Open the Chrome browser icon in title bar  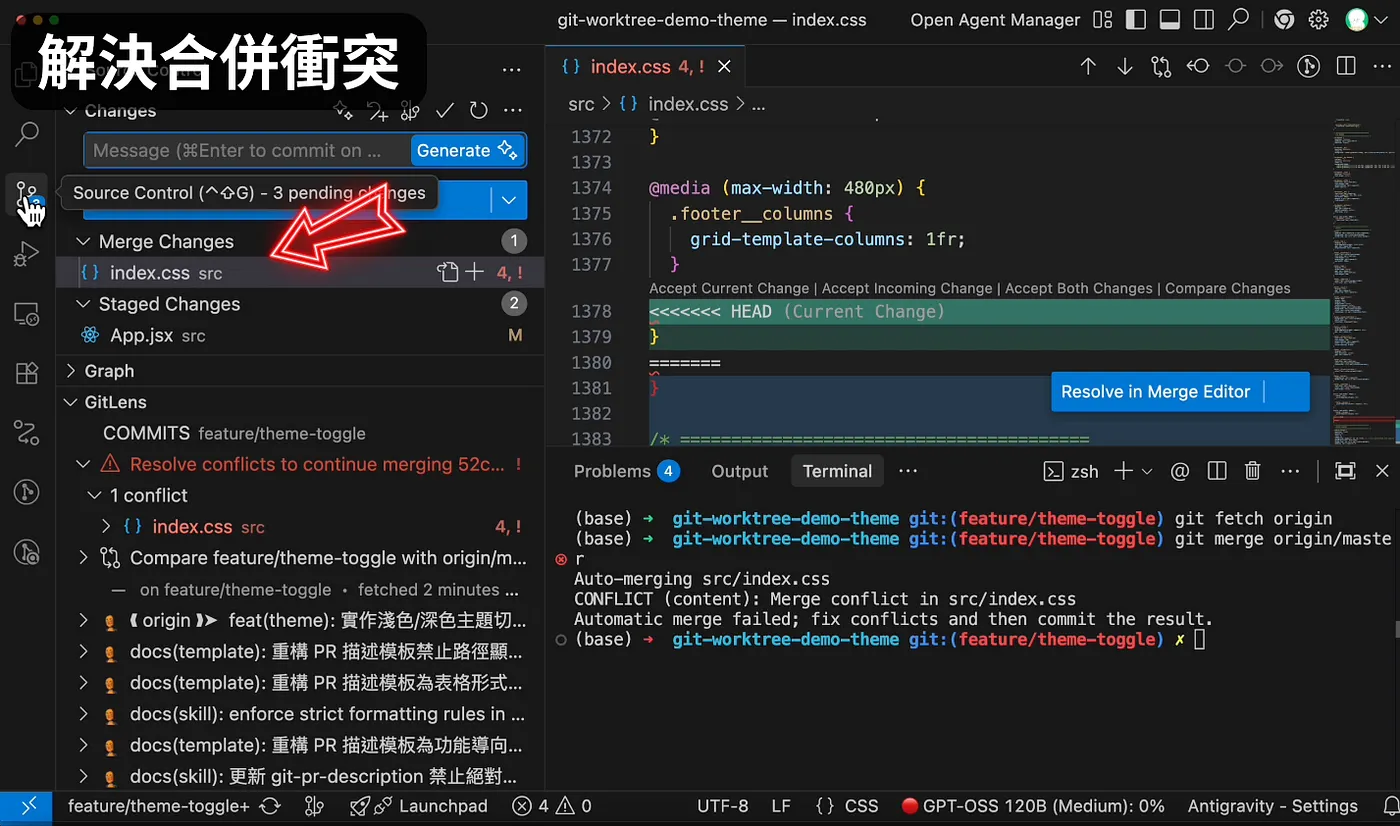click(1285, 20)
